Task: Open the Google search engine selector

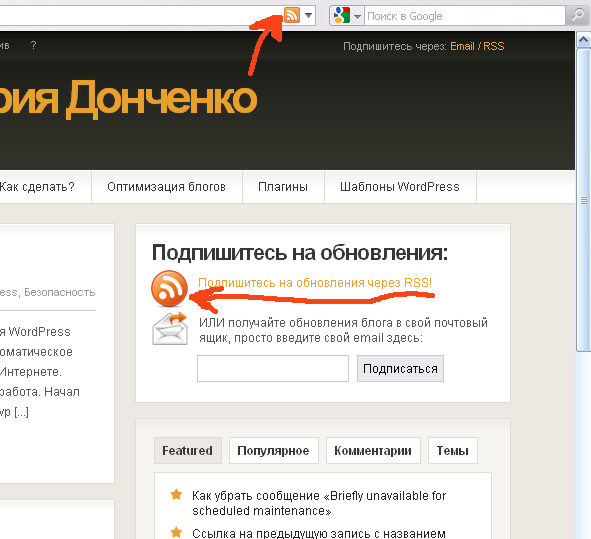Action: point(357,16)
